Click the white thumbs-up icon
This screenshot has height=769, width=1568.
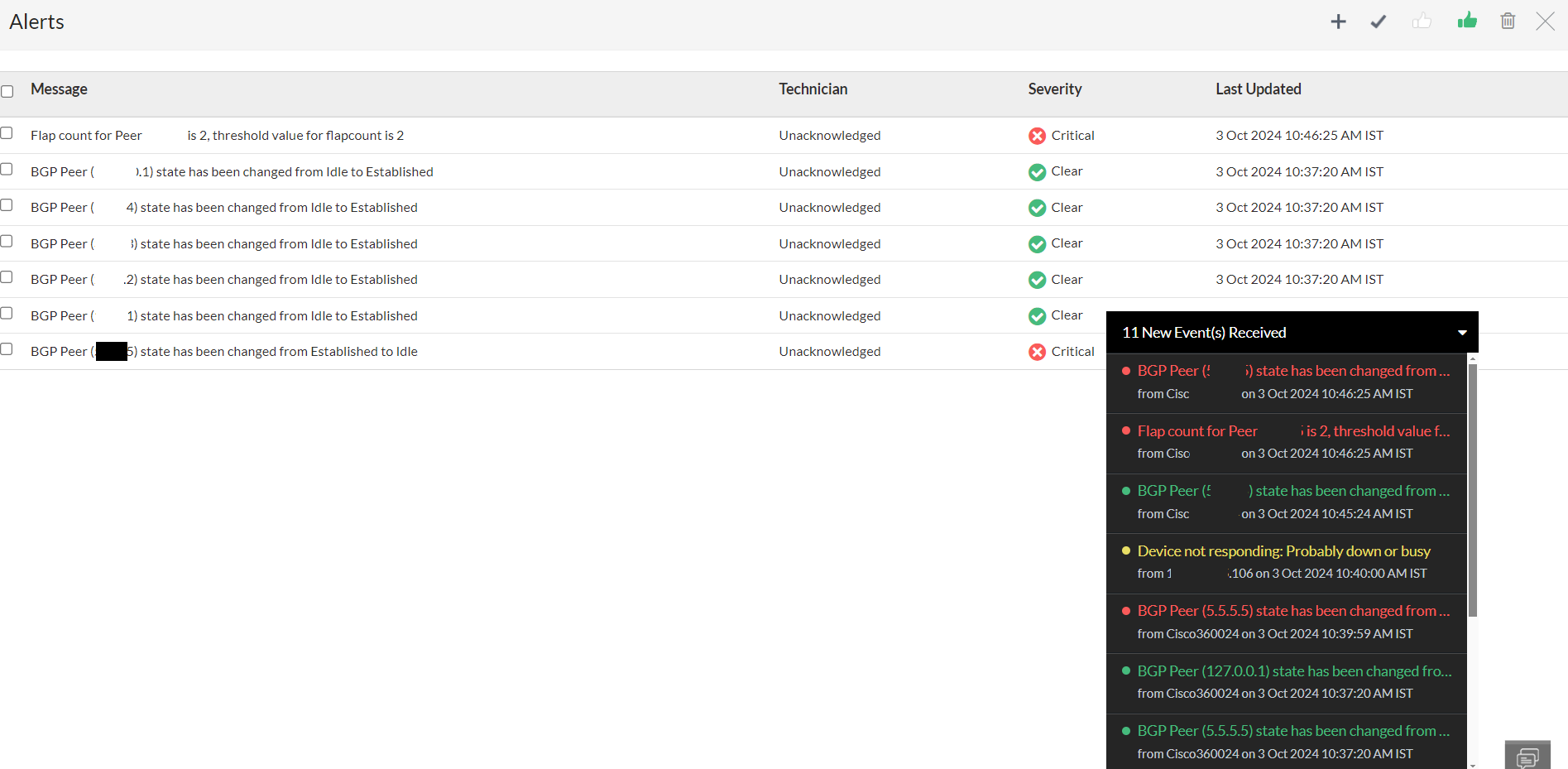pos(1422,21)
